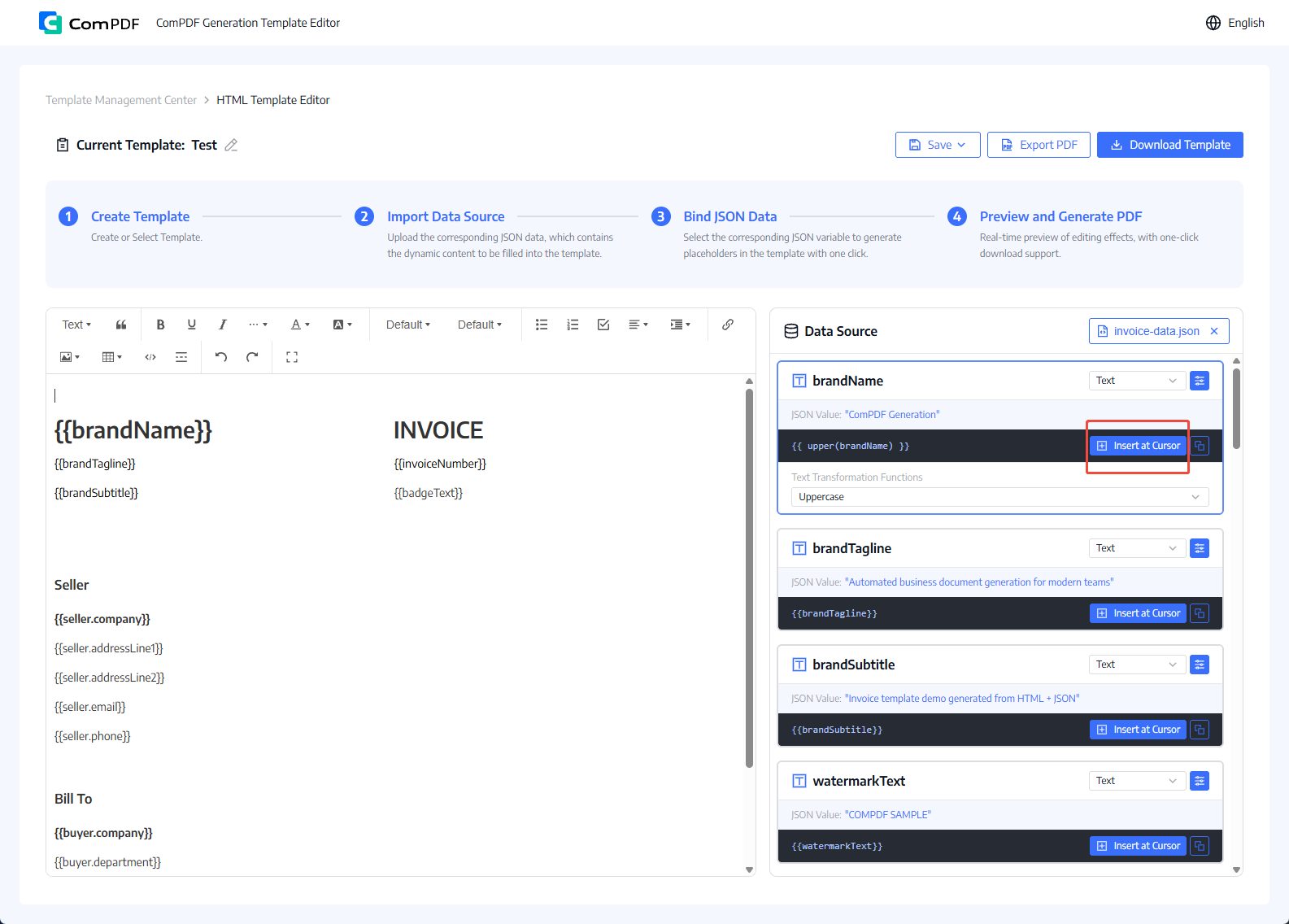
Task: Open the Save dropdown button
Action: [x=938, y=145]
